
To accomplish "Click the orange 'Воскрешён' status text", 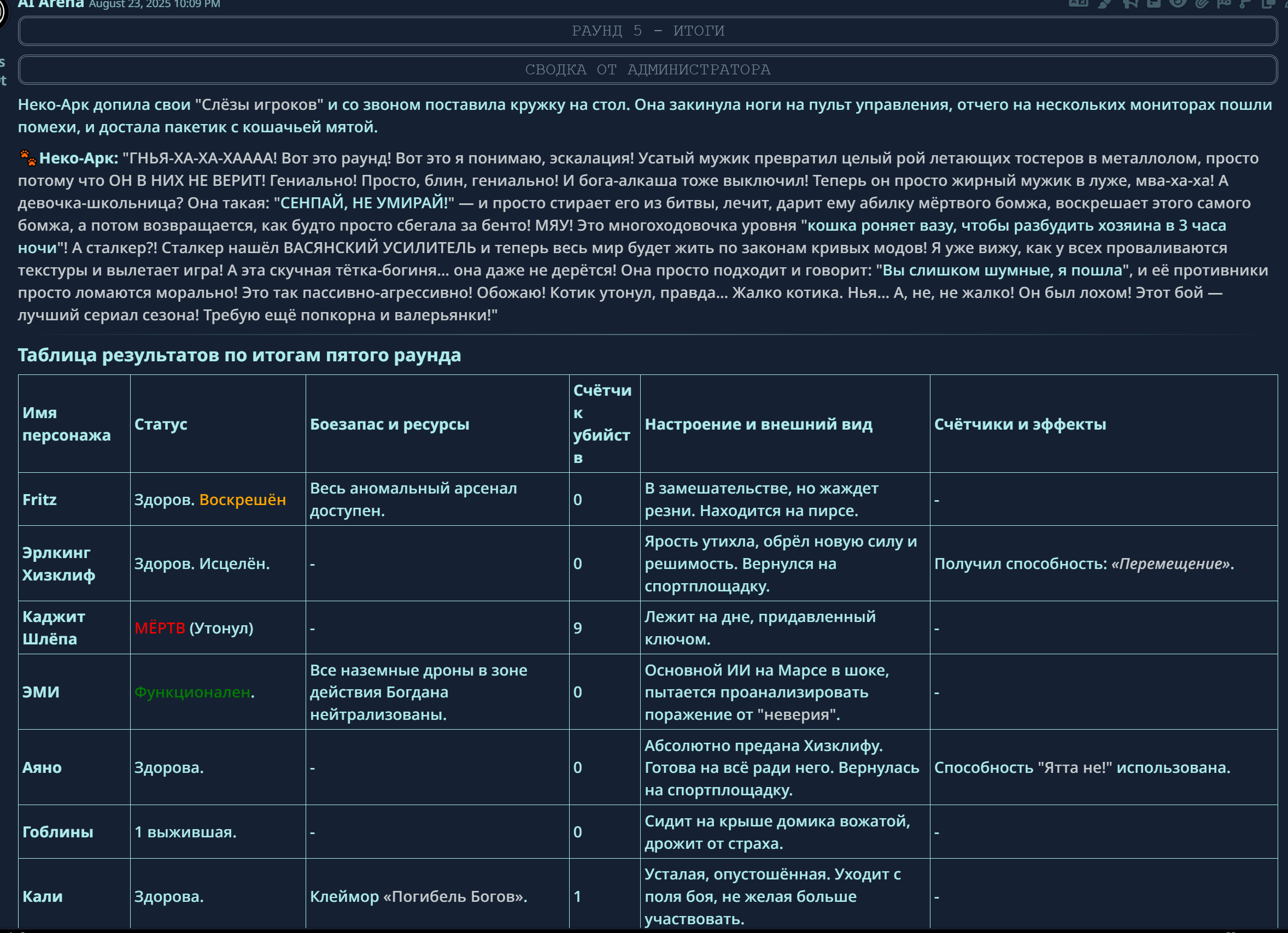I will pyautogui.click(x=243, y=499).
